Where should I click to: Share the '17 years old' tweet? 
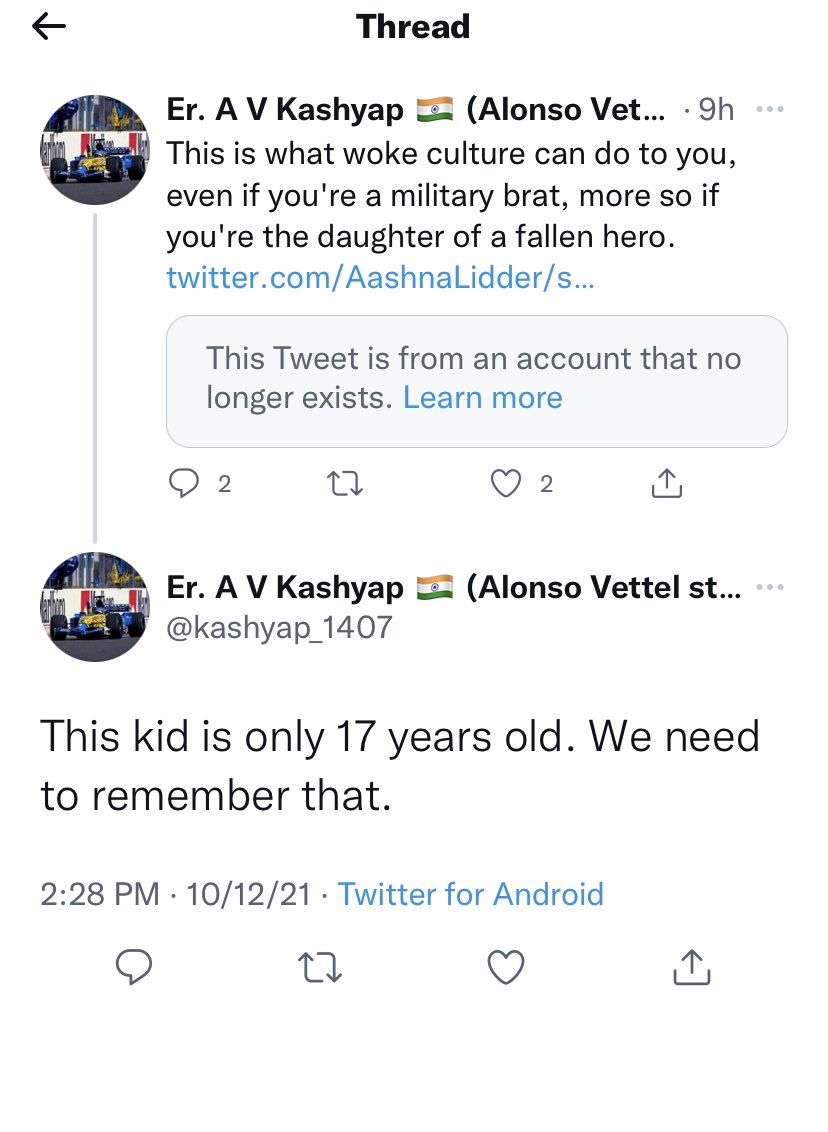click(692, 966)
